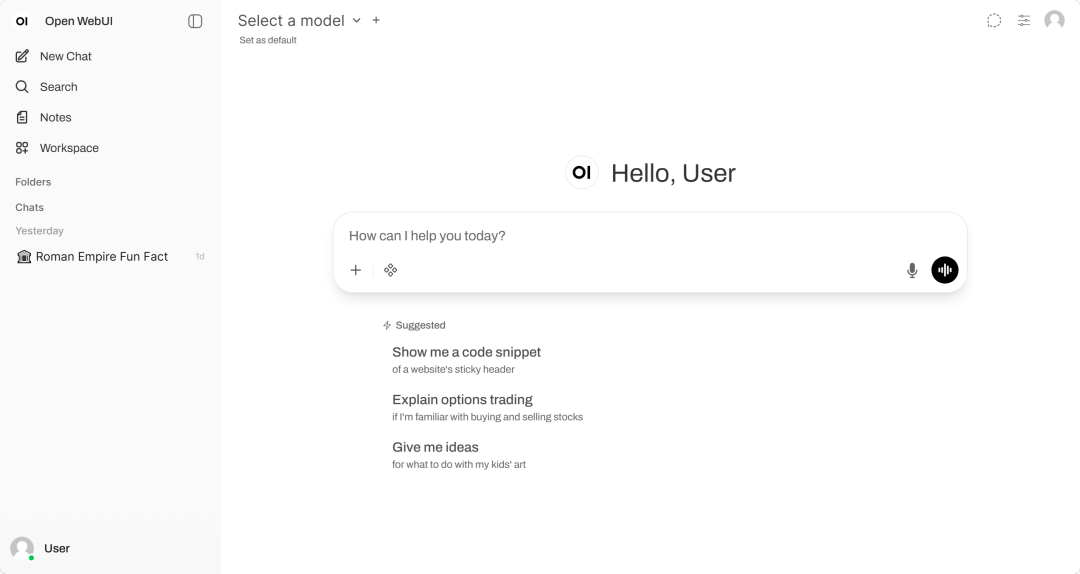Open the integrations icon in chat input
The image size is (1080, 574).
391,270
